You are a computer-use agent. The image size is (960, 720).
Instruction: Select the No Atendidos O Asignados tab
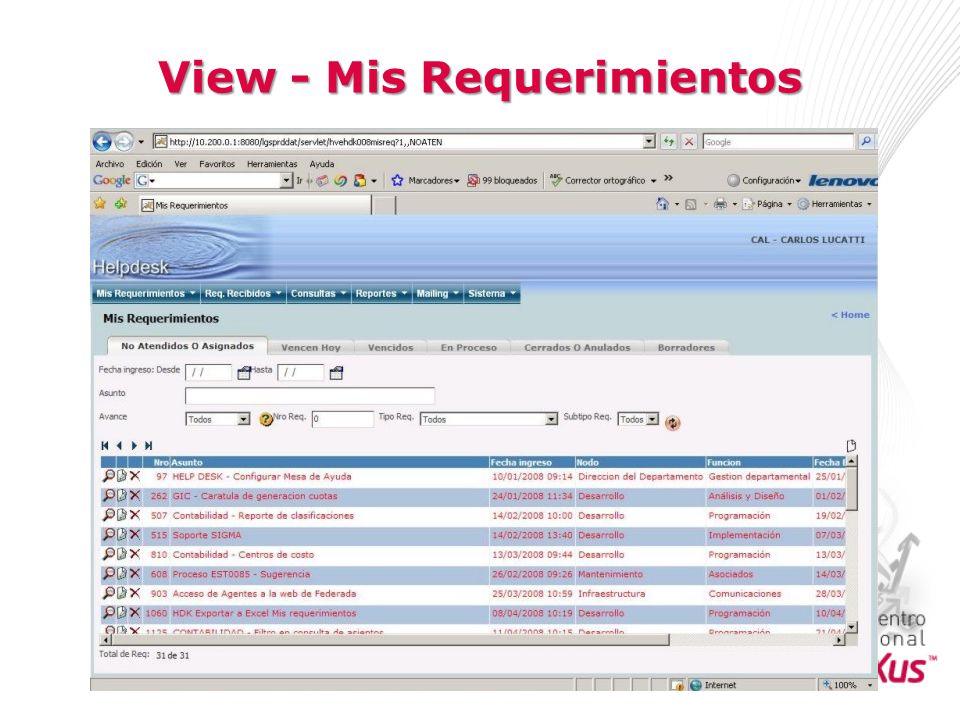pyautogui.click(x=187, y=346)
